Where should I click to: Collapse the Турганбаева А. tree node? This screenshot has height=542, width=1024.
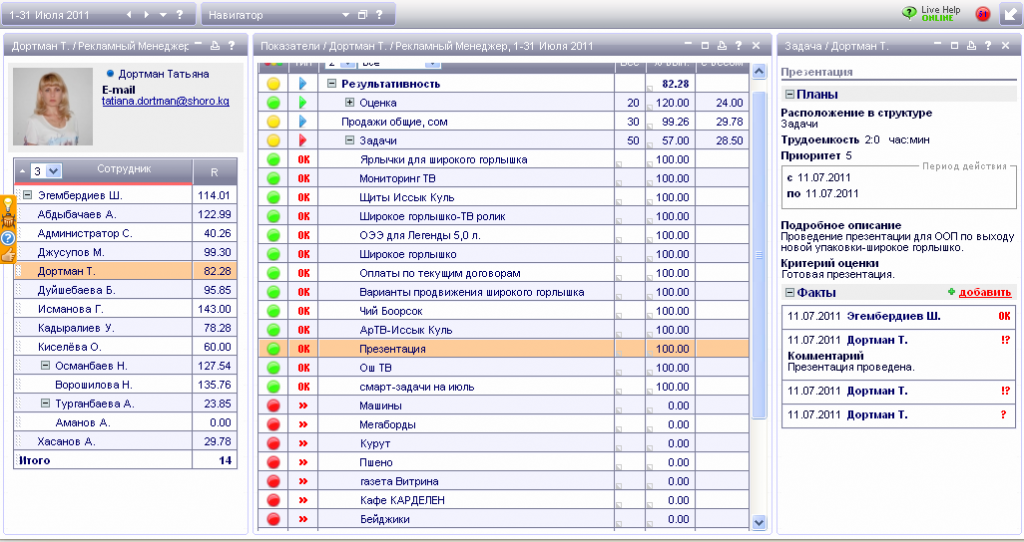[x=45, y=403]
